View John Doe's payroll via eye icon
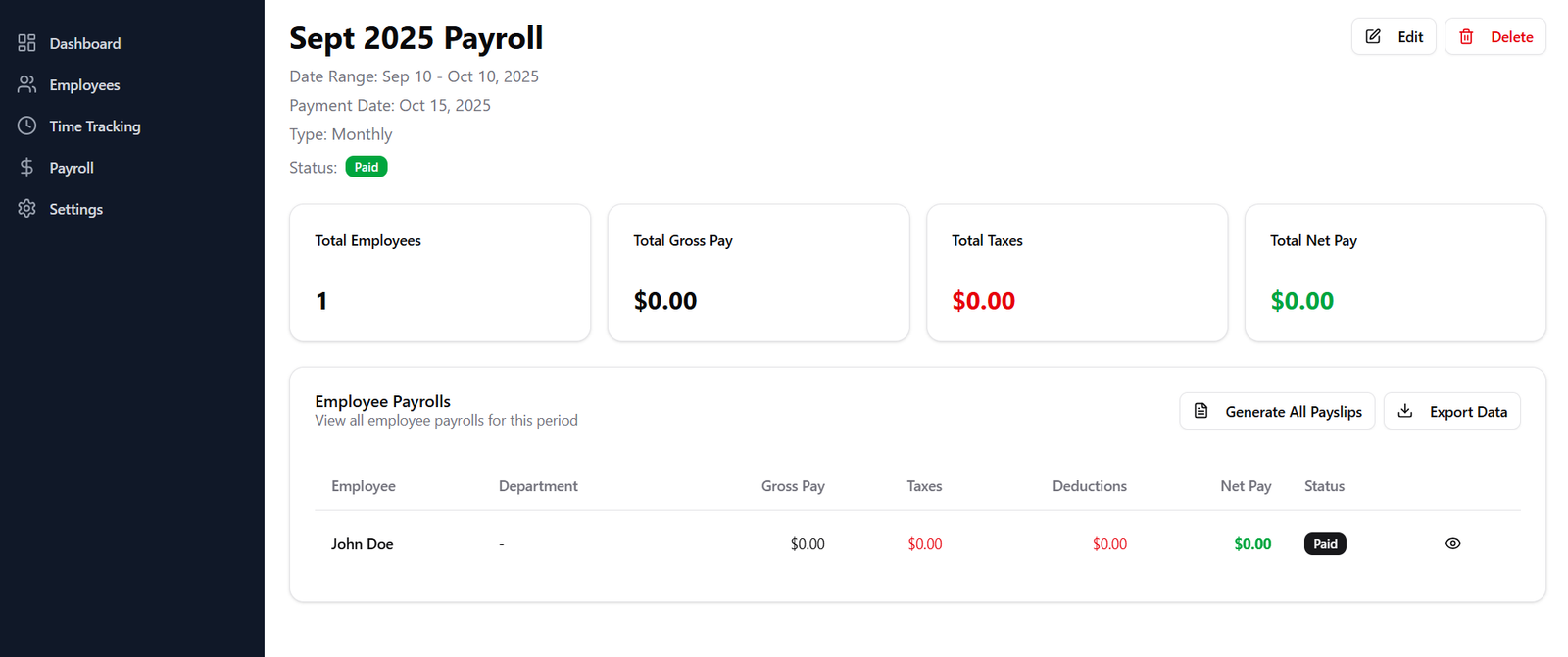Viewport: 1568px width, 657px height. click(x=1452, y=543)
